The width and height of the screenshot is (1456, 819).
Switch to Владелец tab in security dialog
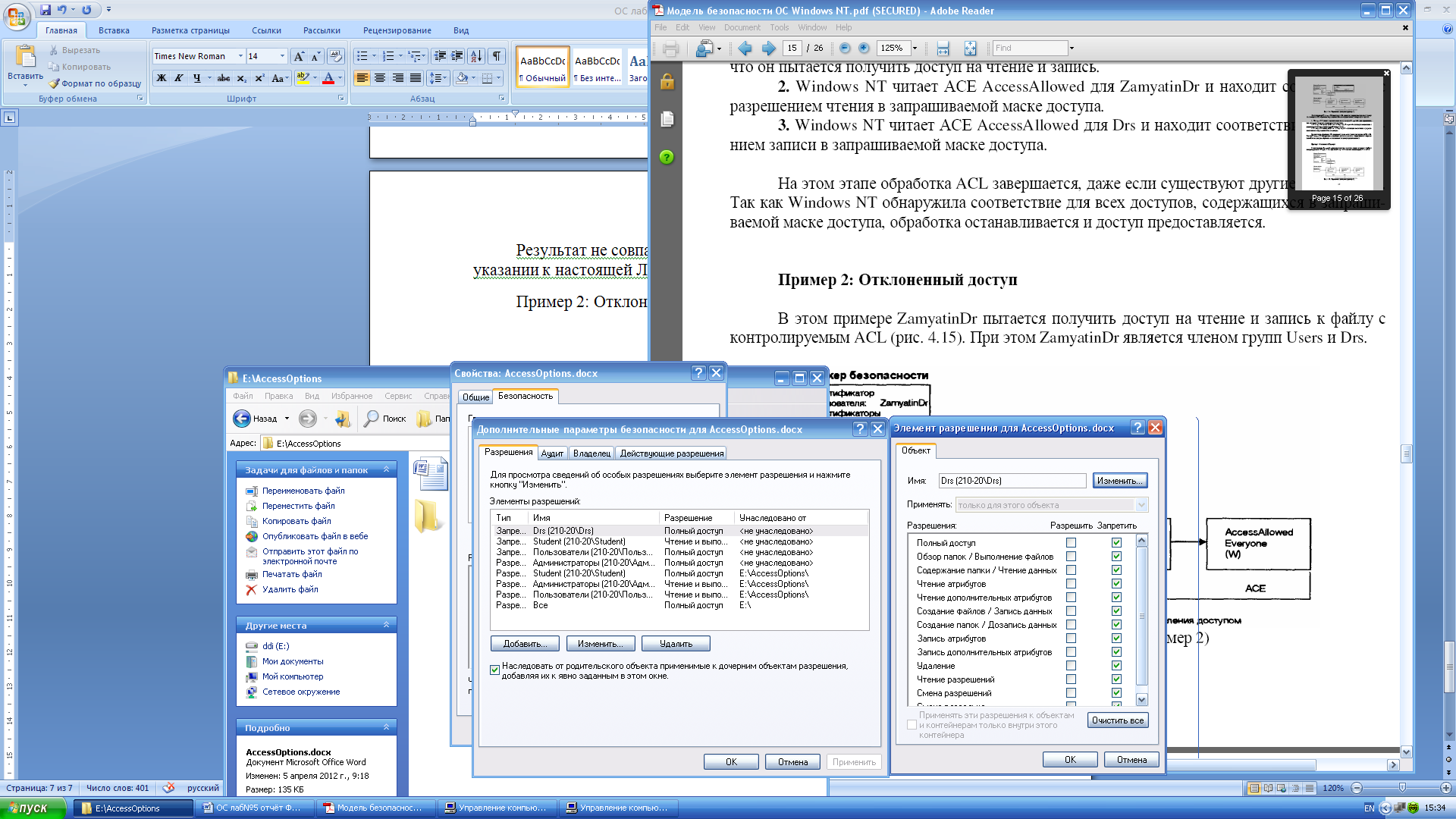tap(591, 453)
